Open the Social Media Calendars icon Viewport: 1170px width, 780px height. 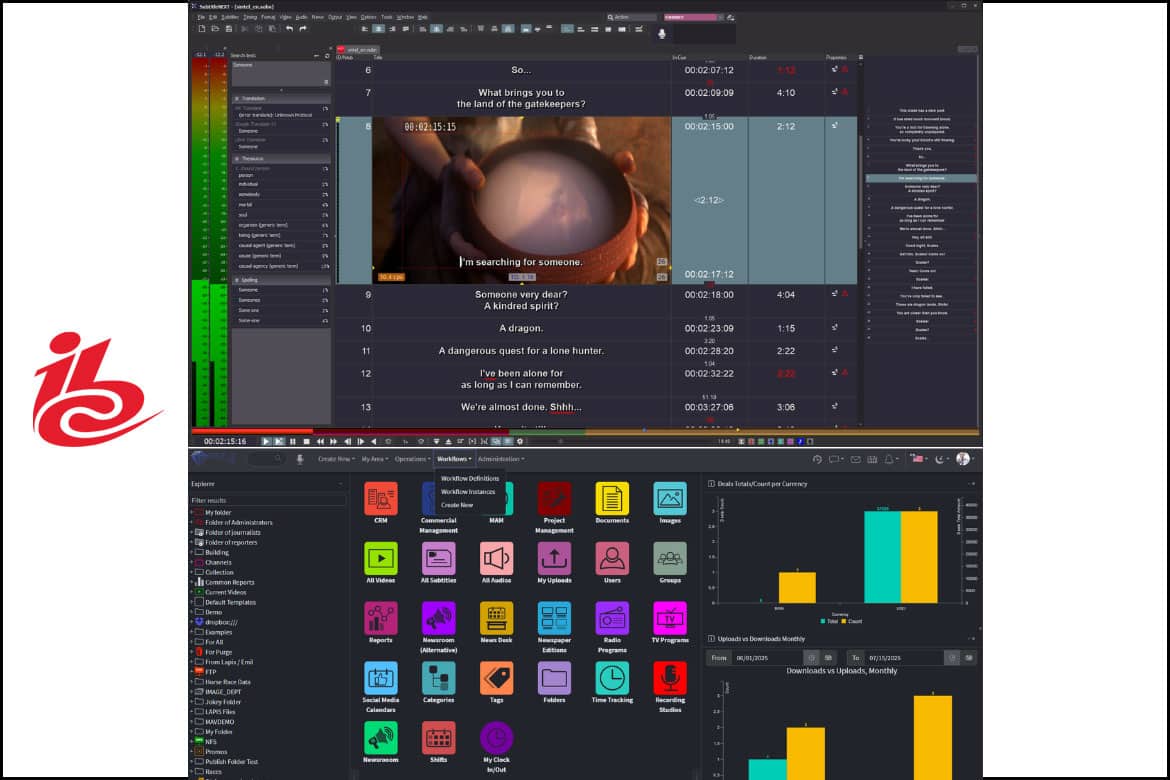click(381, 678)
